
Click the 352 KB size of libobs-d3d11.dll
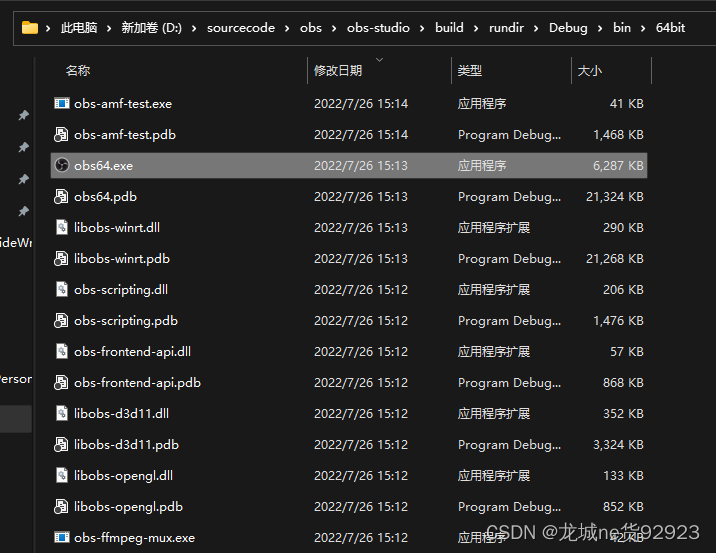pyautogui.click(x=623, y=413)
